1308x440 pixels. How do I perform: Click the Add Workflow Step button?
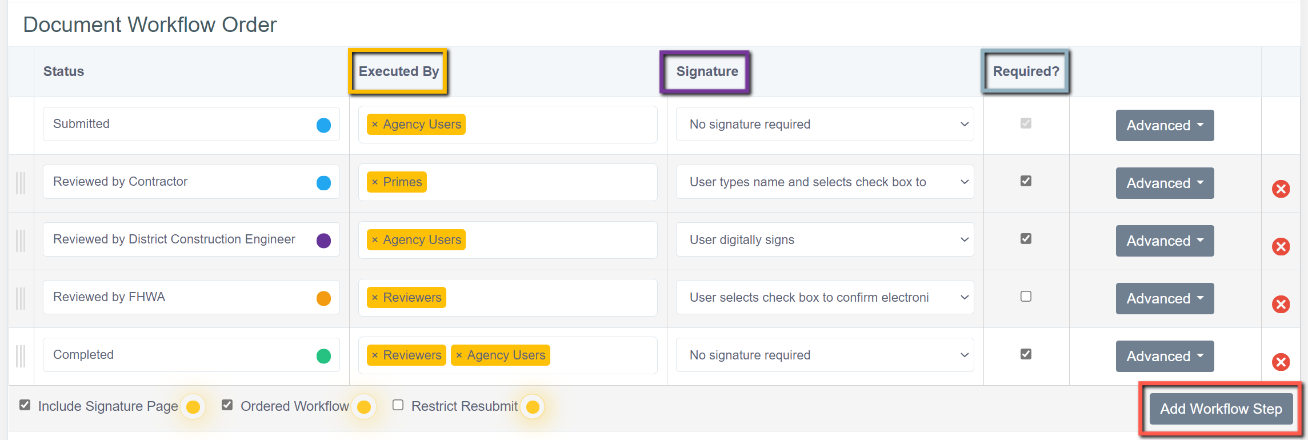pyautogui.click(x=1221, y=409)
